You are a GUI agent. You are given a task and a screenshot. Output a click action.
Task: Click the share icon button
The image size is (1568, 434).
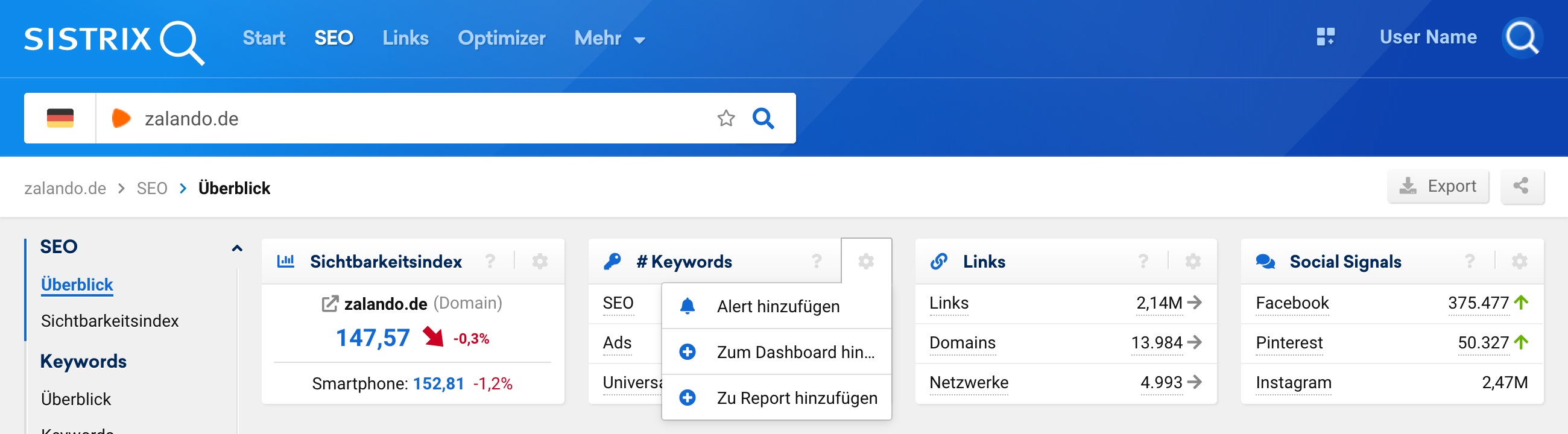(1522, 186)
